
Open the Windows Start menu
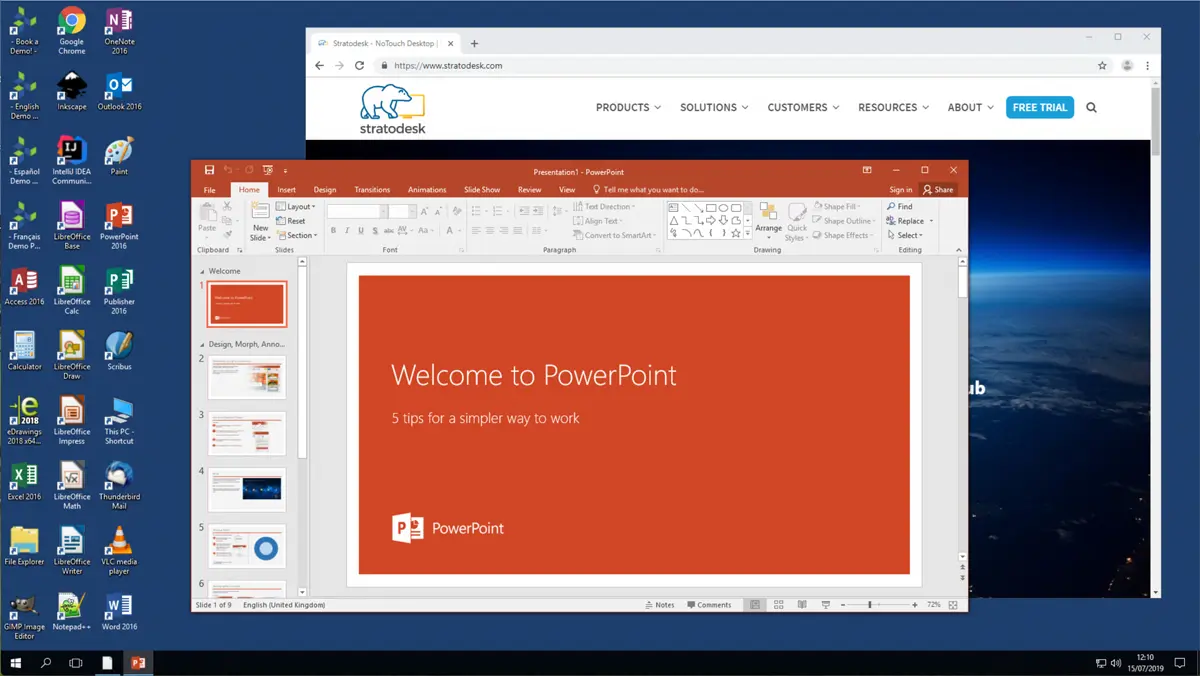pyautogui.click(x=15, y=663)
